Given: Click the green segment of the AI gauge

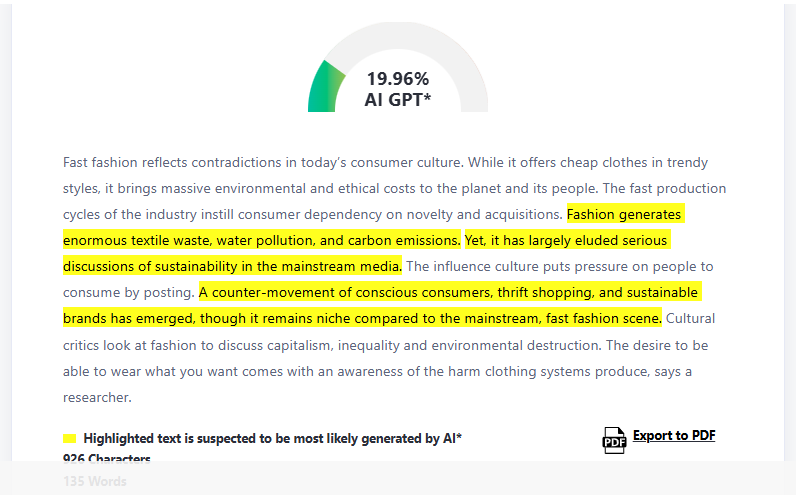Looking at the screenshot, I should (325, 89).
